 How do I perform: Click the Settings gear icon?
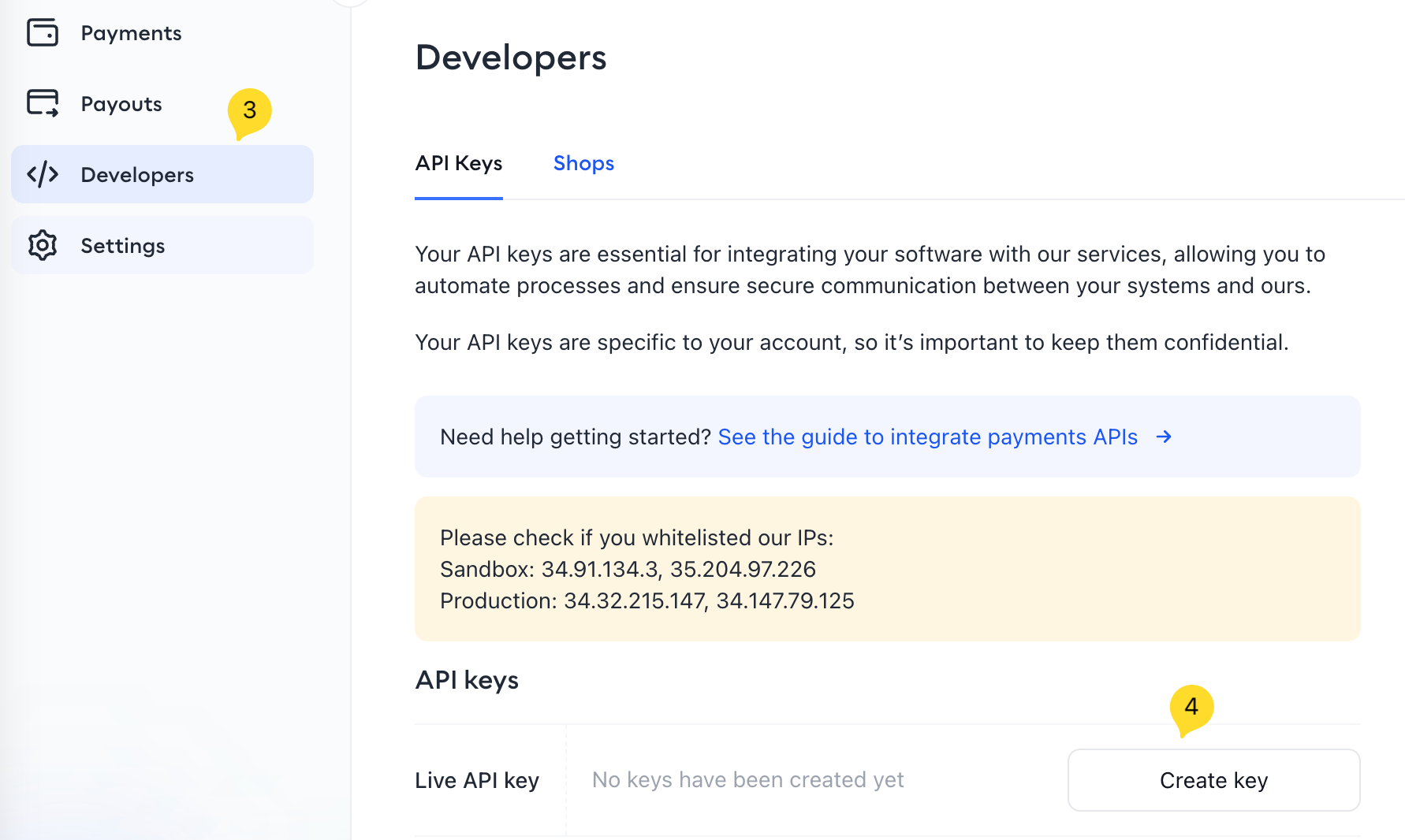(x=43, y=245)
